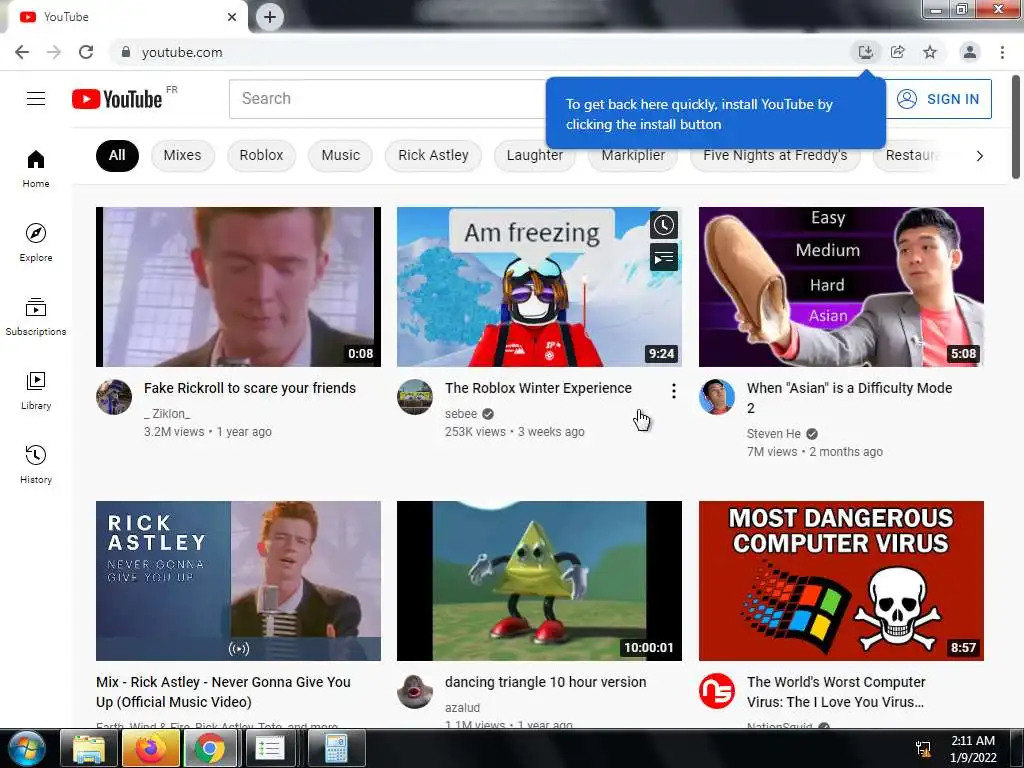Open the Calculator taskbar icon
1024x768 pixels.
coord(336,748)
